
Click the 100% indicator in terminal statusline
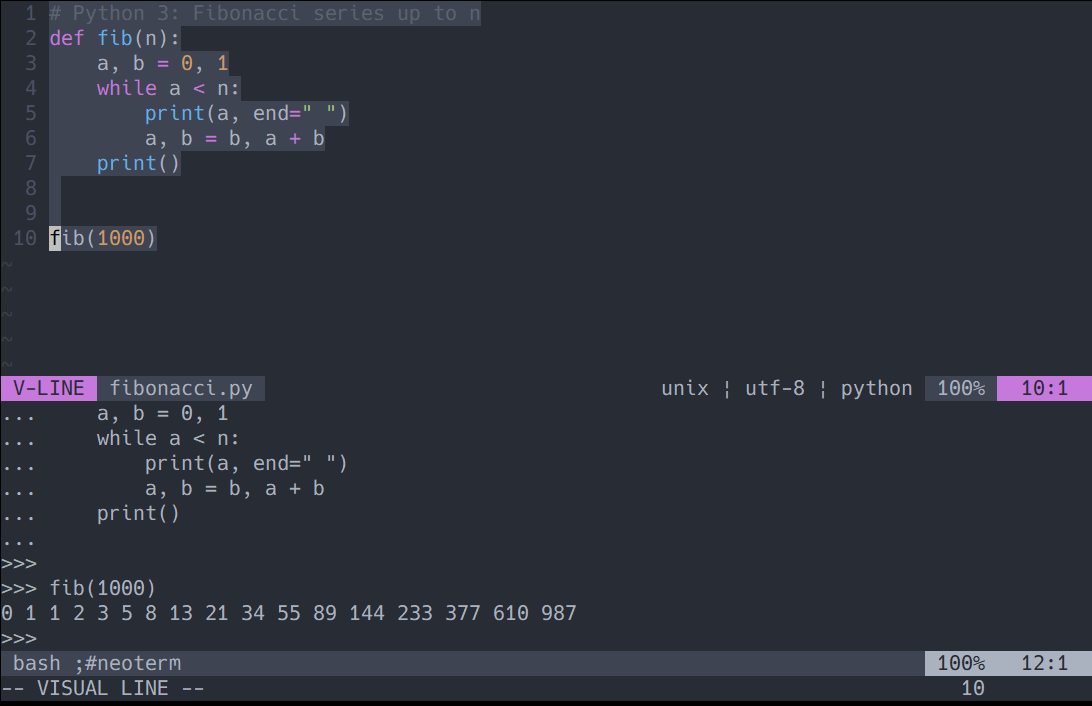961,663
